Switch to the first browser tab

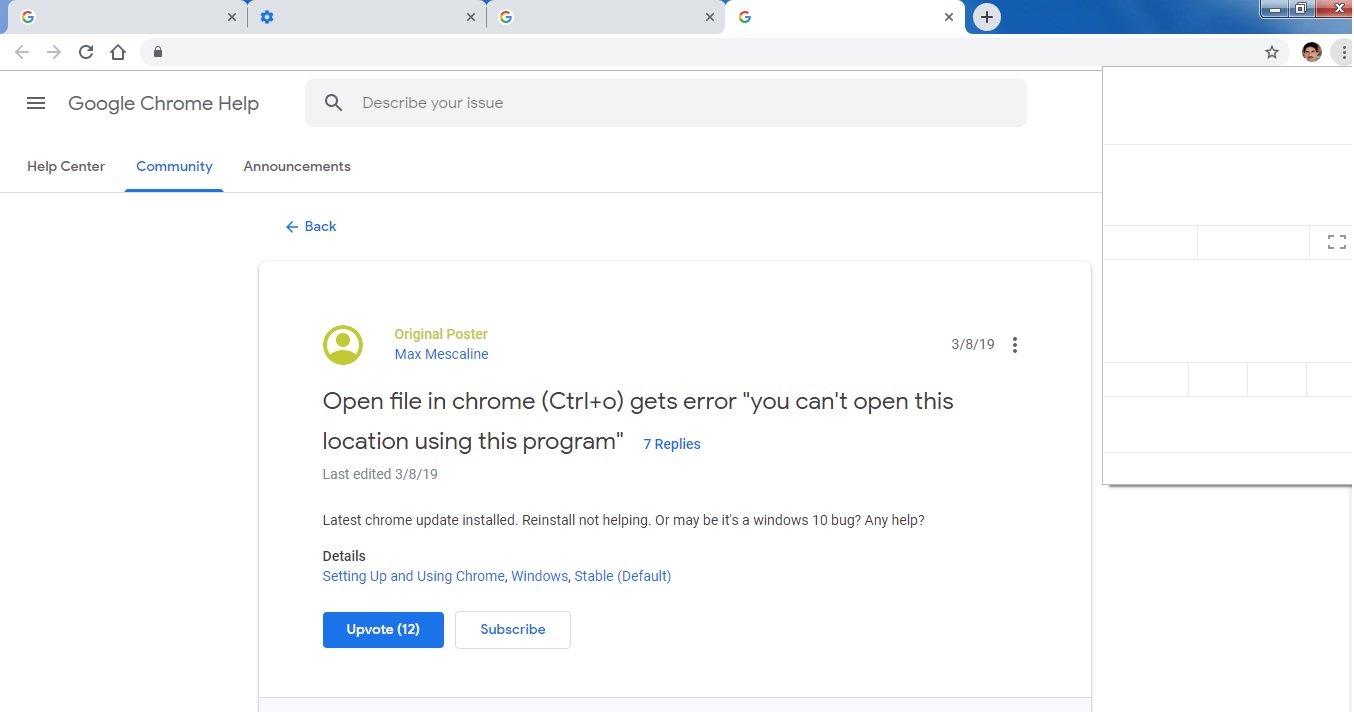coord(125,17)
